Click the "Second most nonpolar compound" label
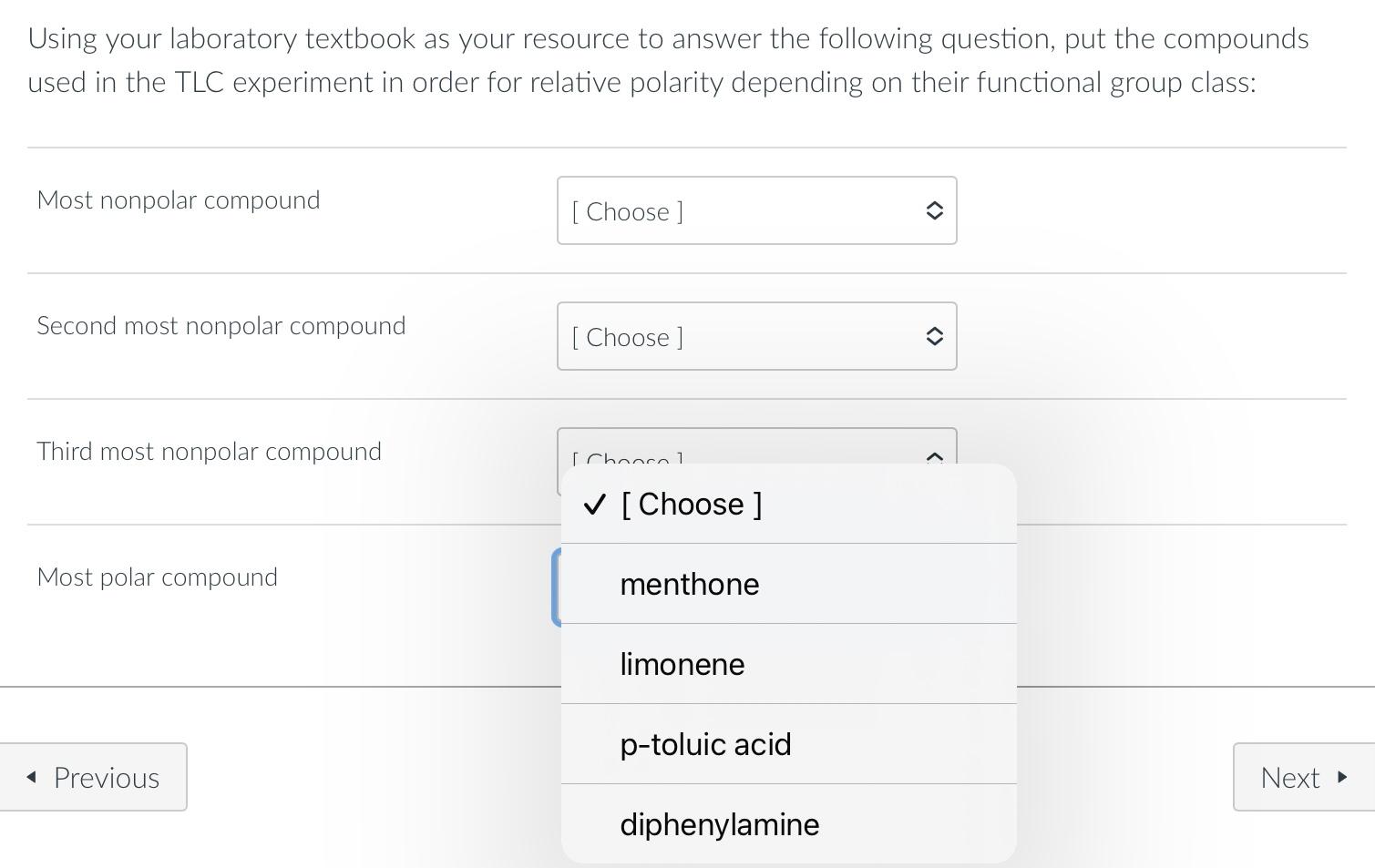Viewport: 1375px width, 868px height. coord(221,326)
